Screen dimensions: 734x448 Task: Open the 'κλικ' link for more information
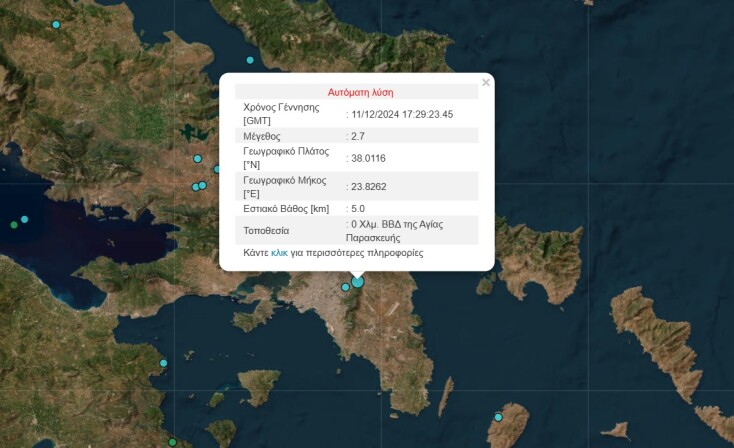point(279,253)
